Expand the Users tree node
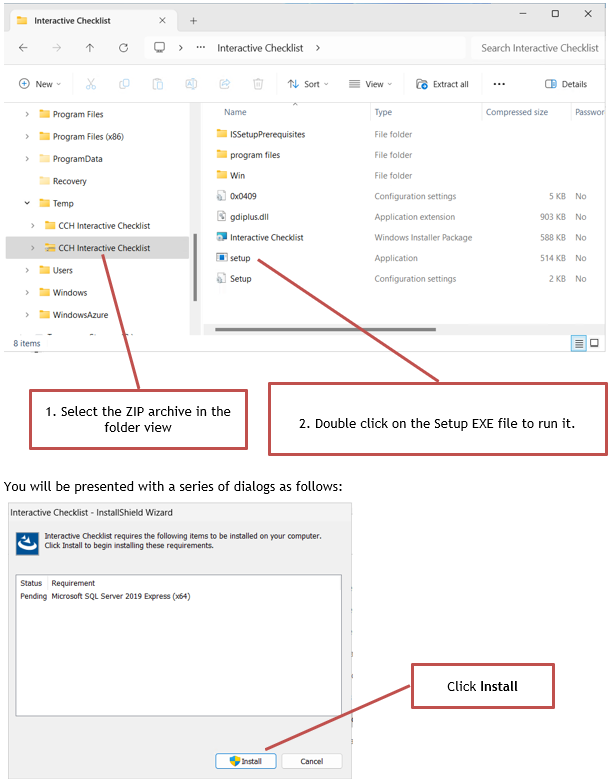This screenshot has width=615, height=779. point(27,270)
